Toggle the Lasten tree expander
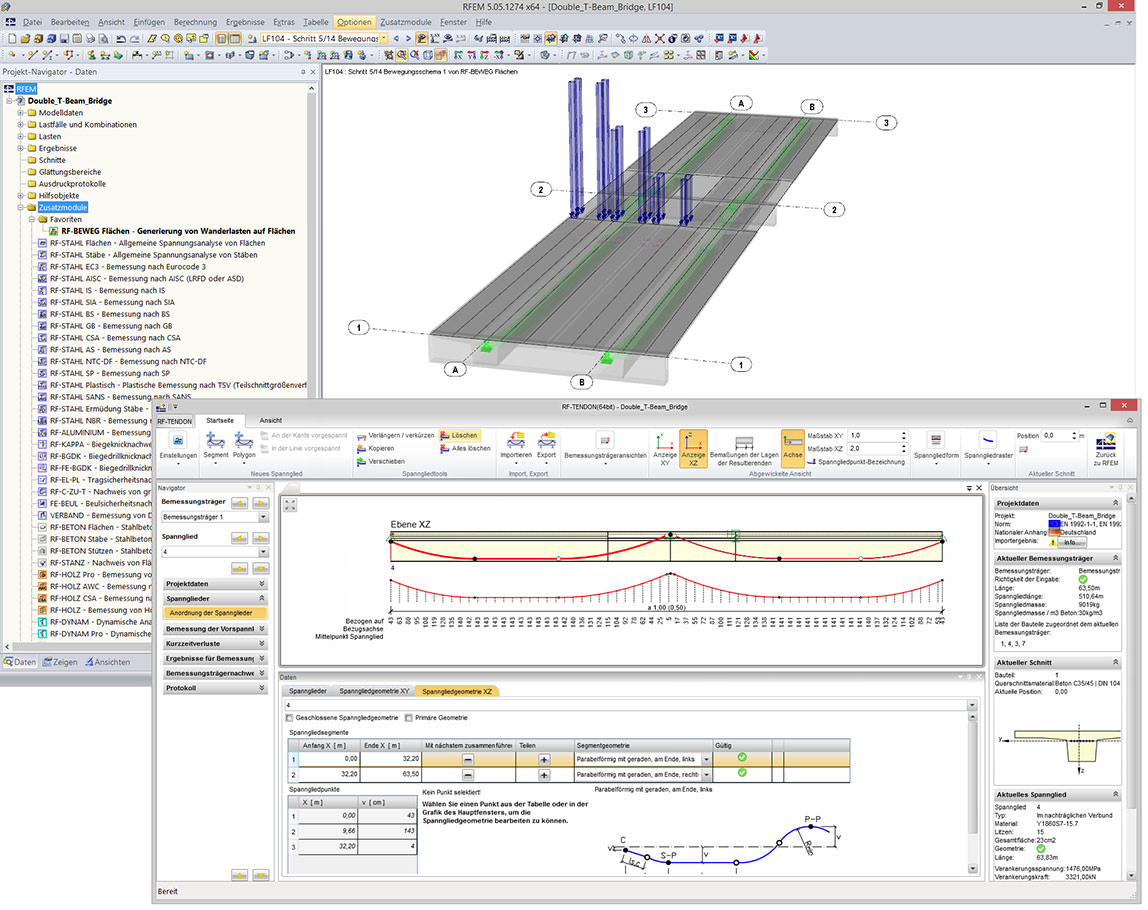The width and height of the screenshot is (1148, 910). 20,136
